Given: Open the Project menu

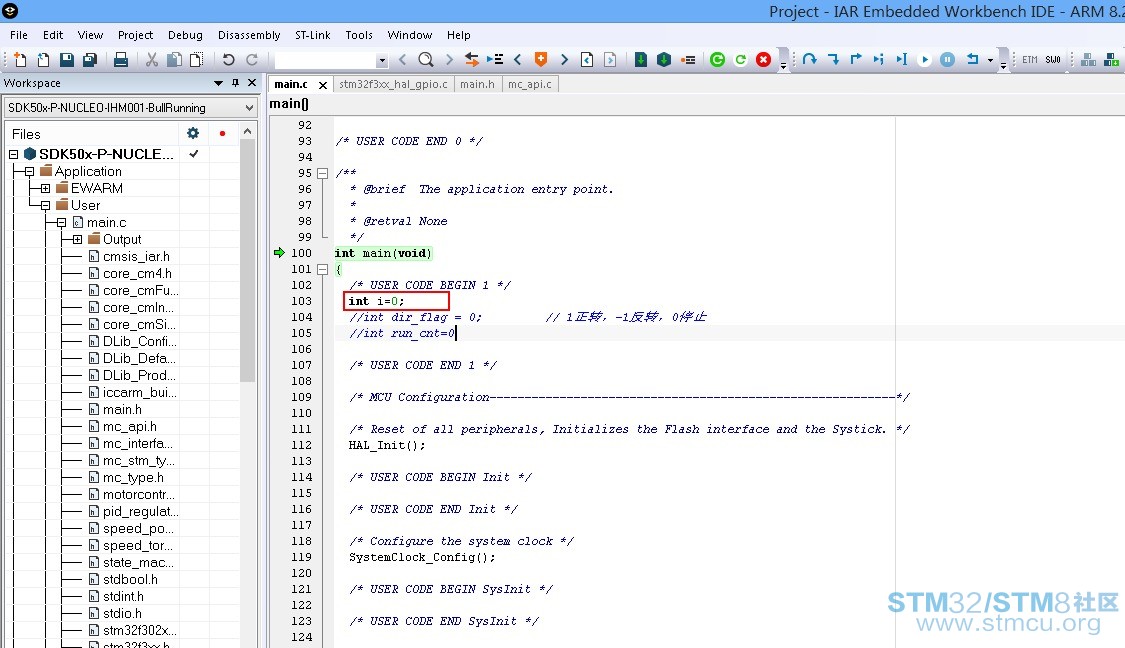Looking at the screenshot, I should click(x=135, y=35).
